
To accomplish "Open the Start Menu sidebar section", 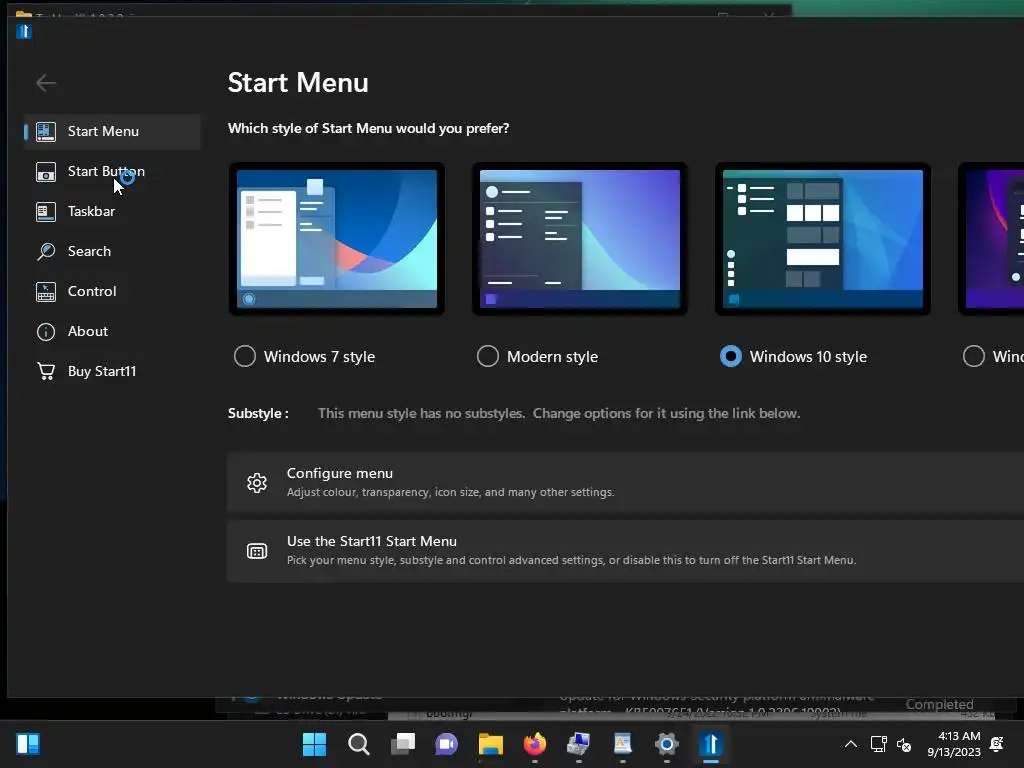I will 112,131.
